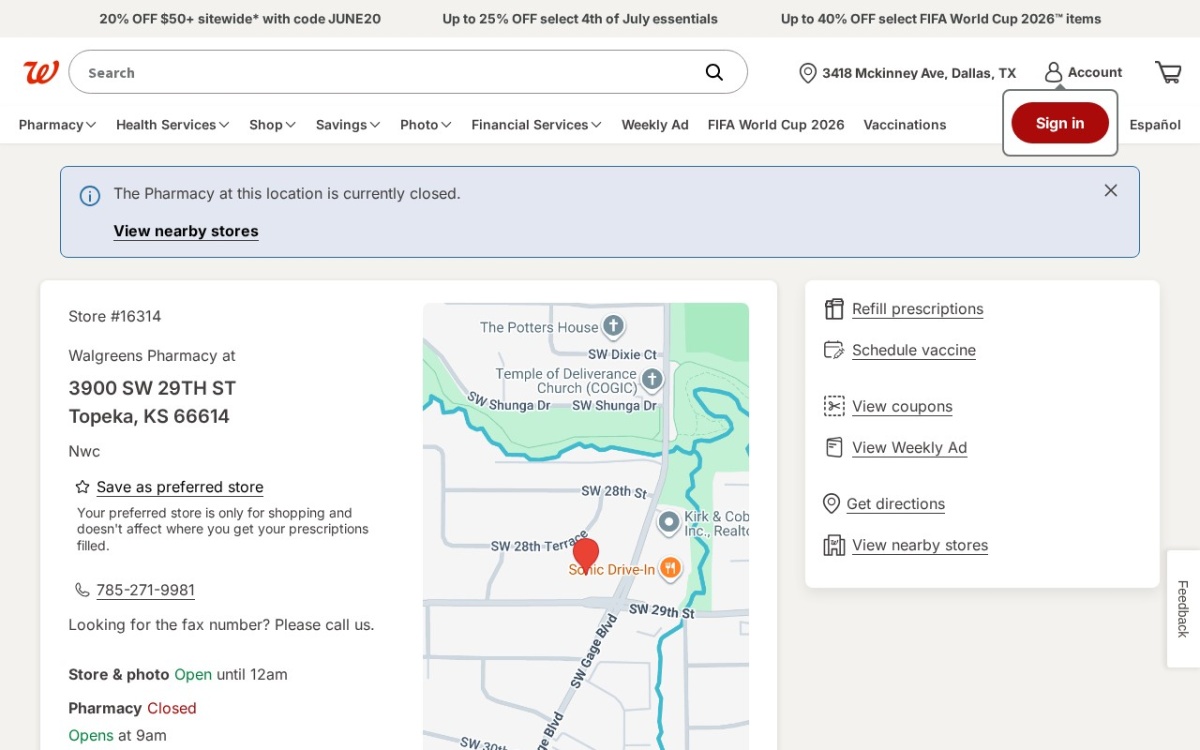This screenshot has height=750, width=1200.
Task: Open View Weekly Ad link
Action: (909, 447)
